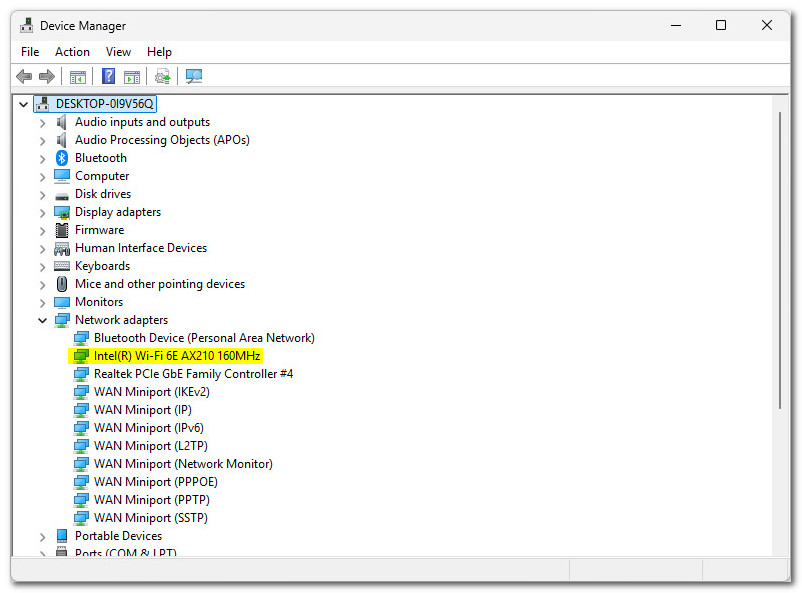This screenshot has height=593, width=802.
Task: Click the Show/Hide Action Pane icon
Action: pos(132,77)
